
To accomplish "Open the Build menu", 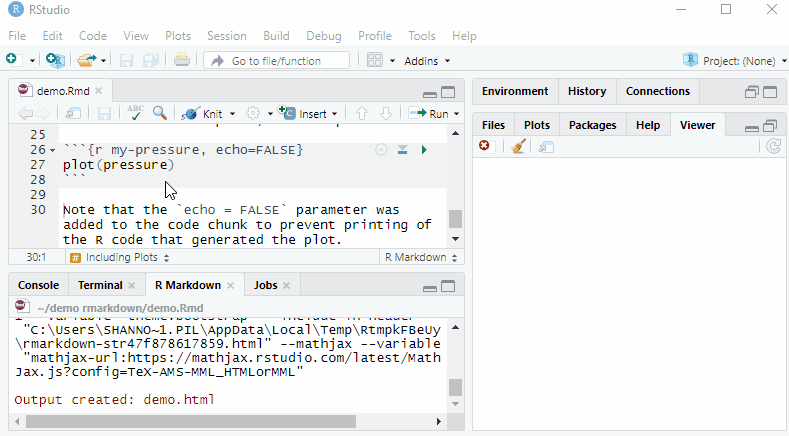I will coord(276,36).
